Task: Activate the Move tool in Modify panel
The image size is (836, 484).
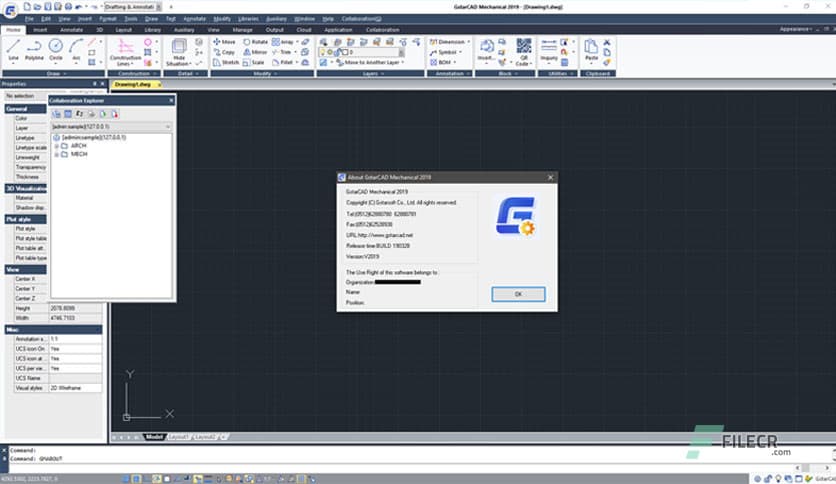Action: pyautogui.click(x=224, y=42)
